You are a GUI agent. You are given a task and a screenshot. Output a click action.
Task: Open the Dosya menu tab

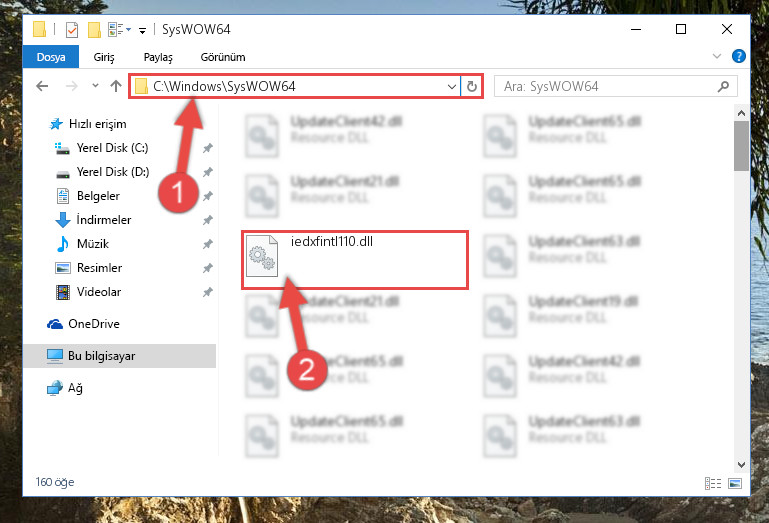click(51, 57)
